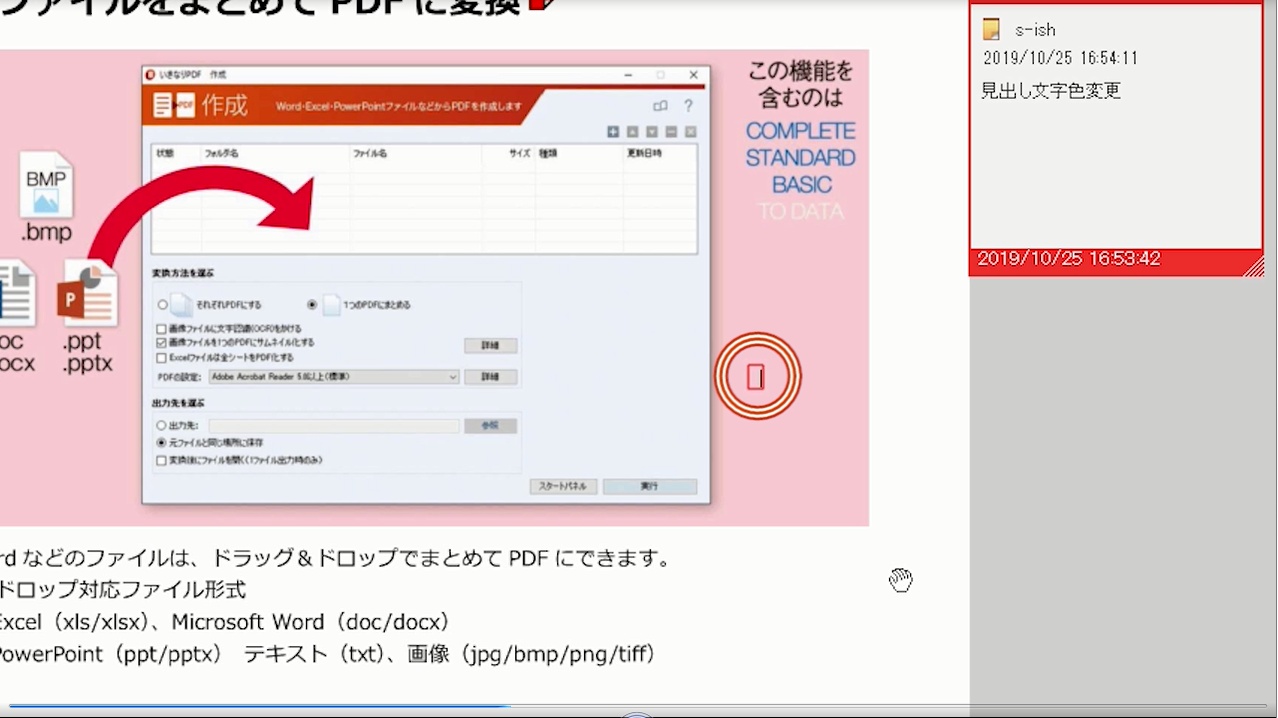Remove a file using the minus icon
Image resolution: width=1278 pixels, height=718 pixels.
[670, 131]
